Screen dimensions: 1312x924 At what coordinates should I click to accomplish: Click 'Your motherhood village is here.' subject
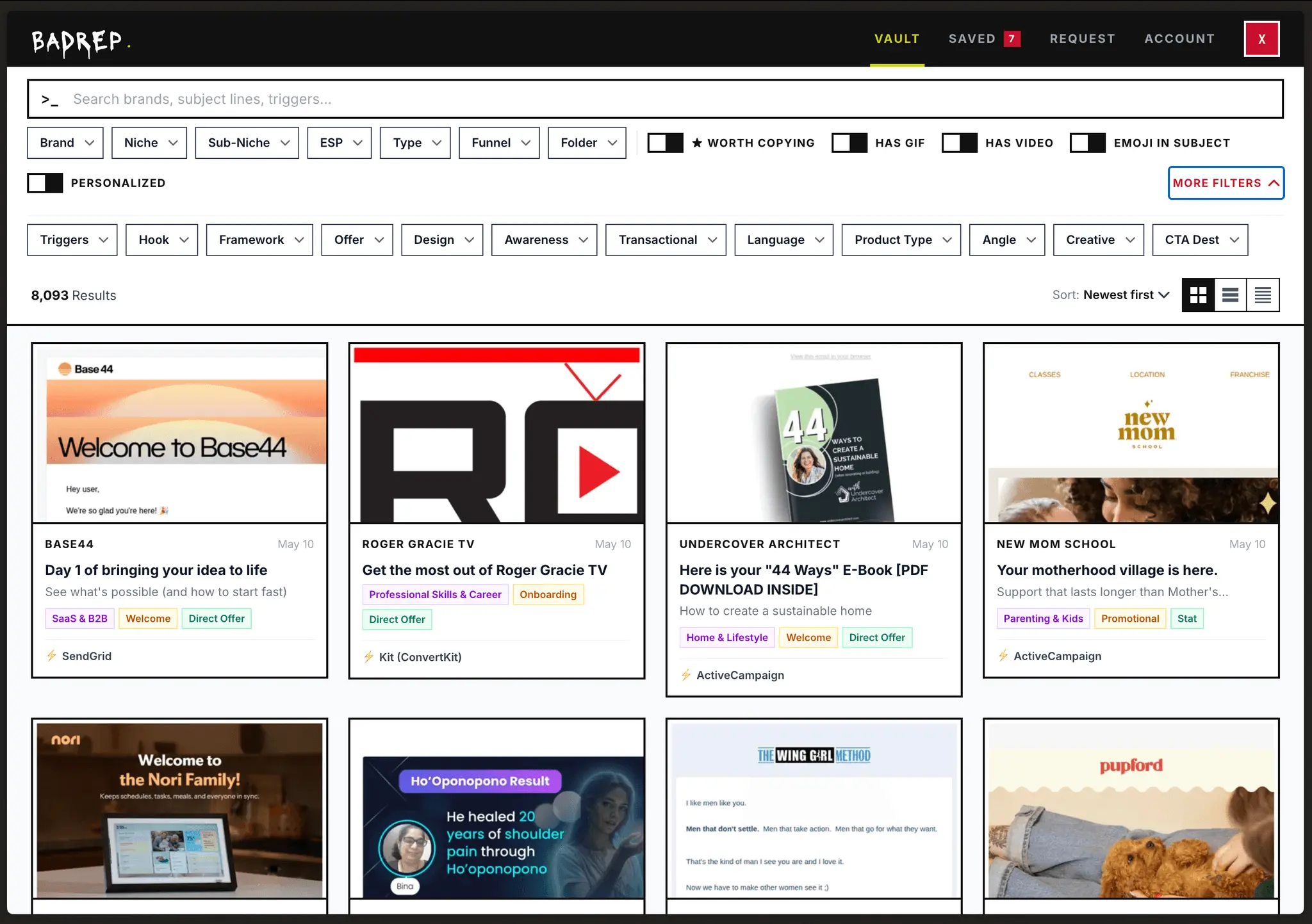[x=1107, y=570]
